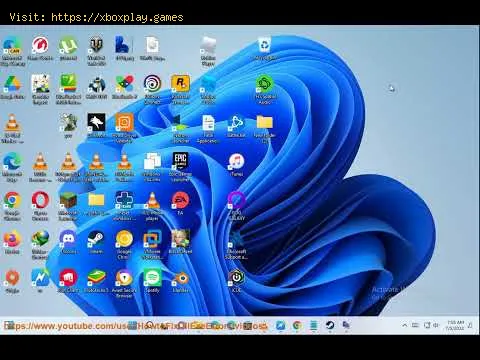Launch the EA app shortcut
The image size is (480, 360).
[x=180, y=203]
